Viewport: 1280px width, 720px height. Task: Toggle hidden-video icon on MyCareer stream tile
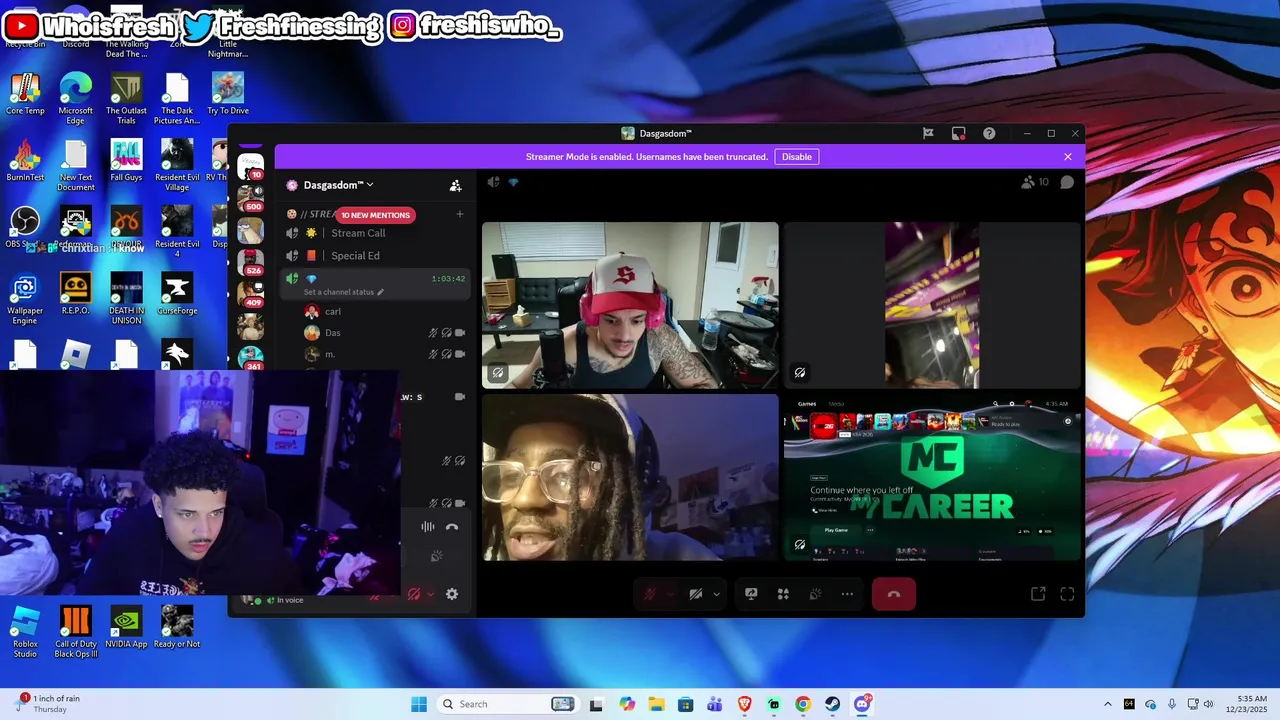[800, 545]
